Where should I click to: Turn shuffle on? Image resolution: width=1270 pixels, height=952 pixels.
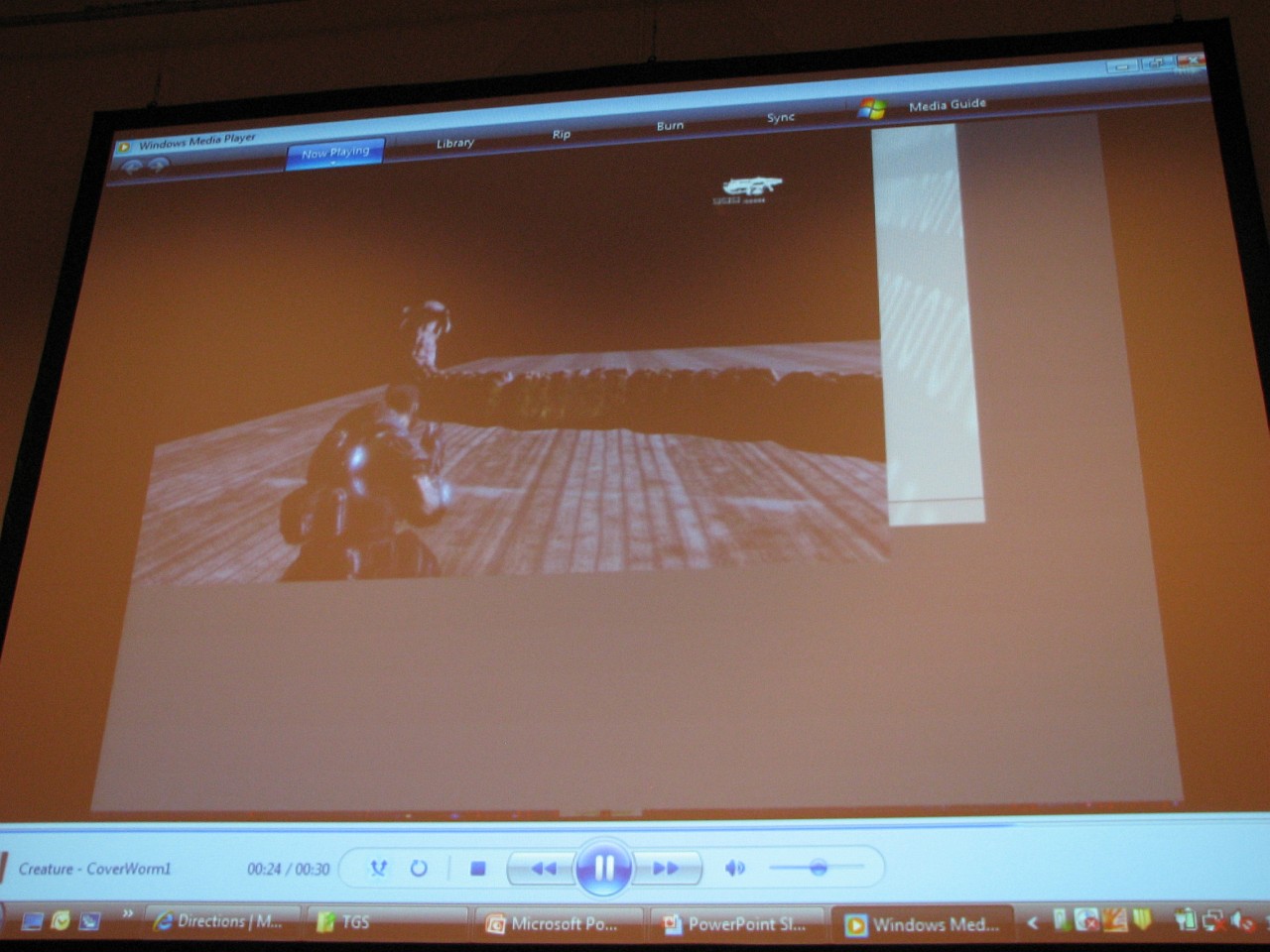tap(378, 869)
